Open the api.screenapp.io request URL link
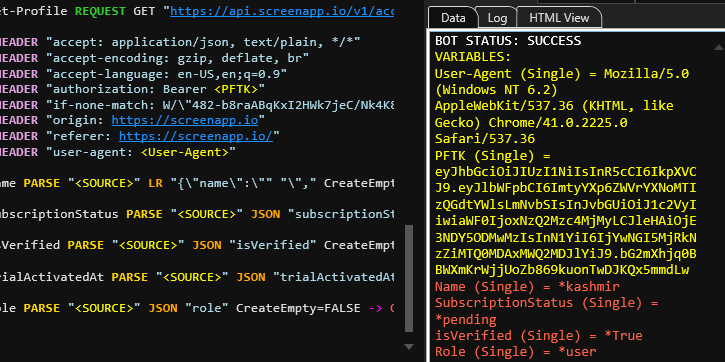The height and width of the screenshot is (362, 725). pyautogui.click(x=282, y=11)
